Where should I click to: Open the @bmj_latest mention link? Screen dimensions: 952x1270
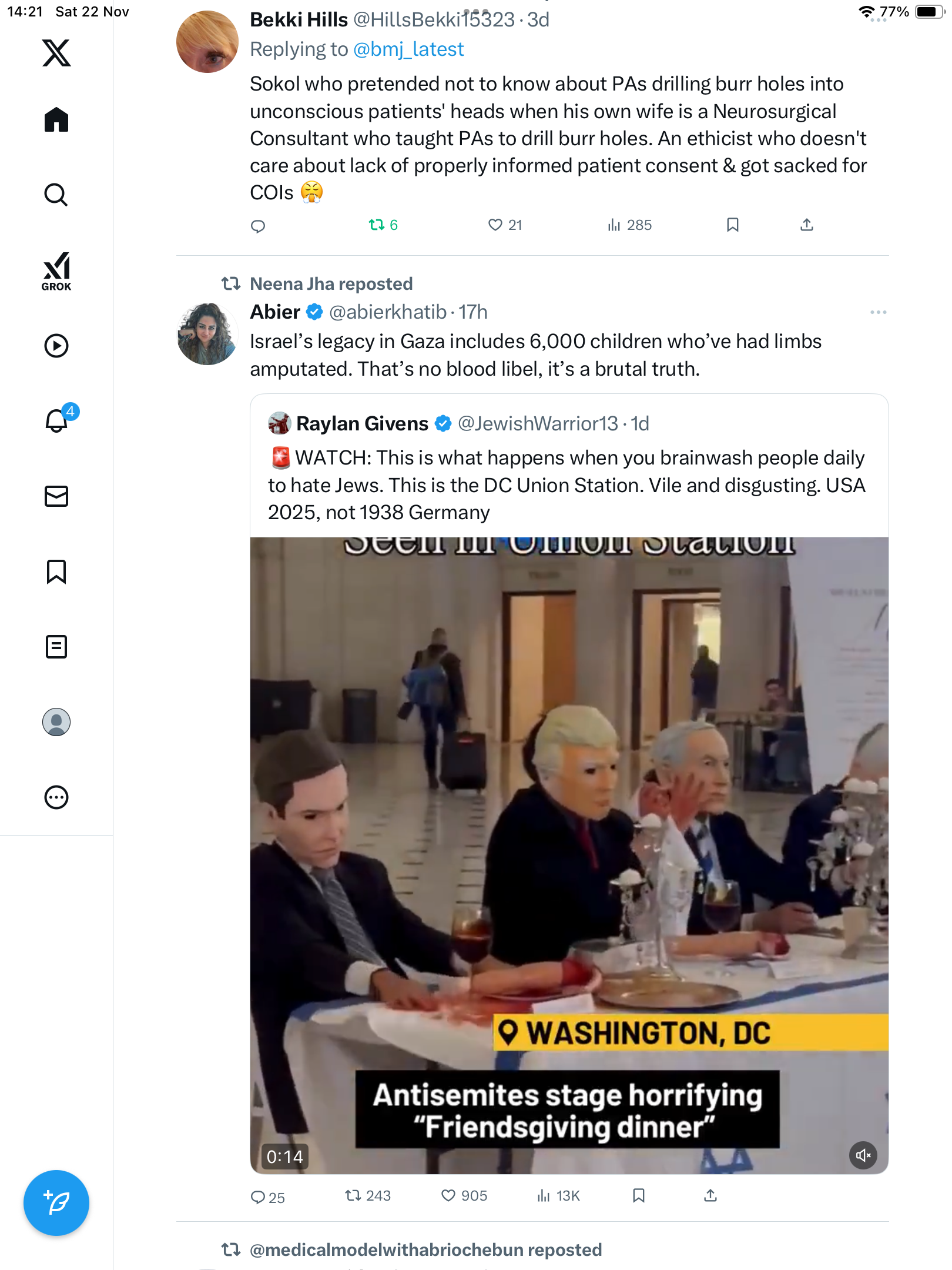pyautogui.click(x=408, y=49)
